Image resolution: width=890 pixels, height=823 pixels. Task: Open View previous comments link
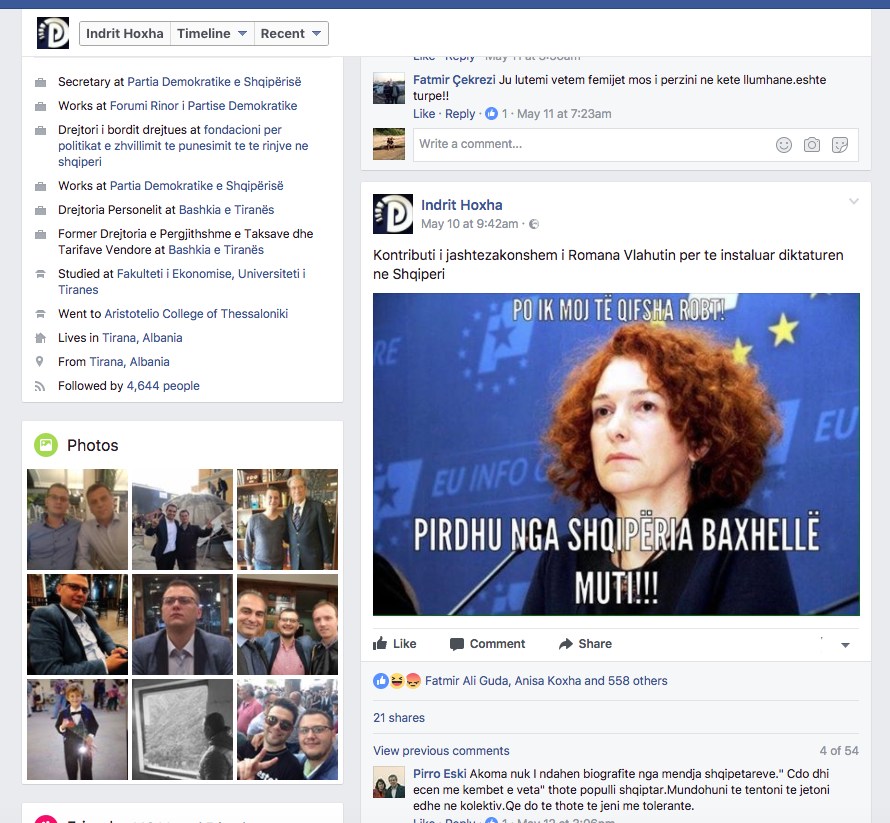[441, 751]
